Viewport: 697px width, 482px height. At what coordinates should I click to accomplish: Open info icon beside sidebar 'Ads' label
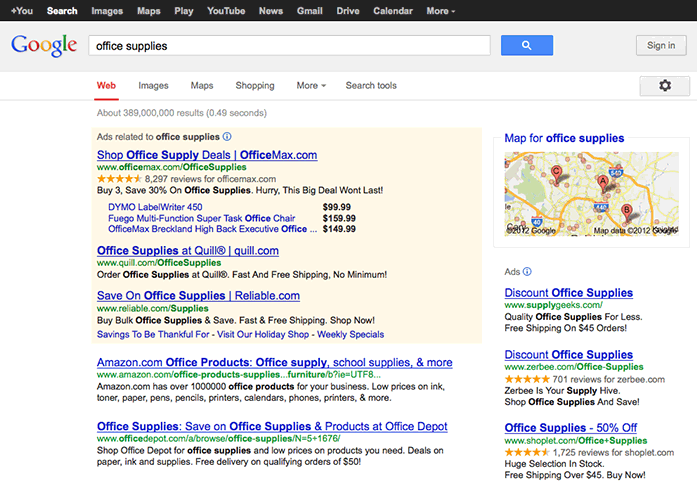[x=527, y=271]
